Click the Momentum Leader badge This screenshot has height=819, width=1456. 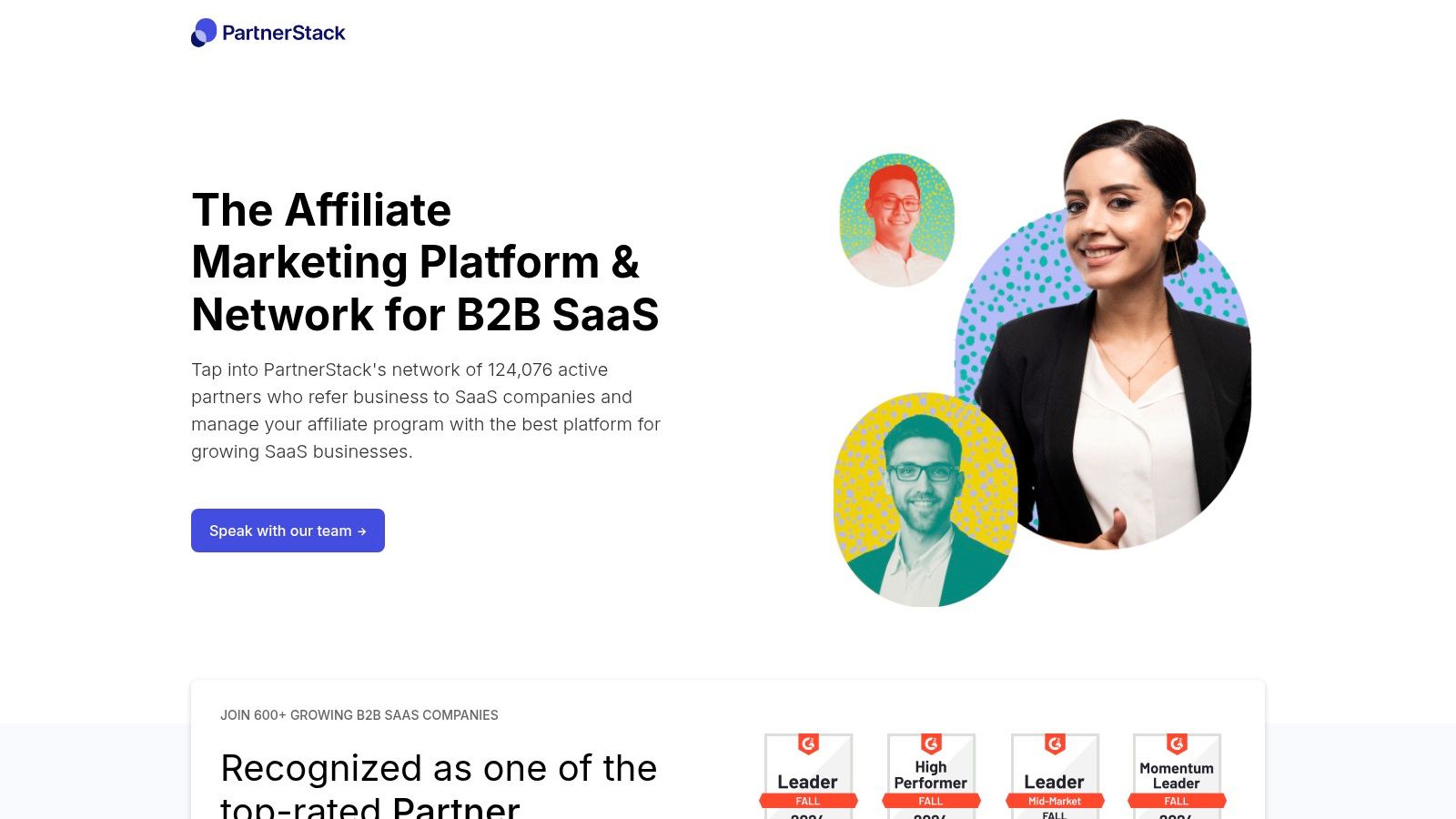pos(1177,773)
